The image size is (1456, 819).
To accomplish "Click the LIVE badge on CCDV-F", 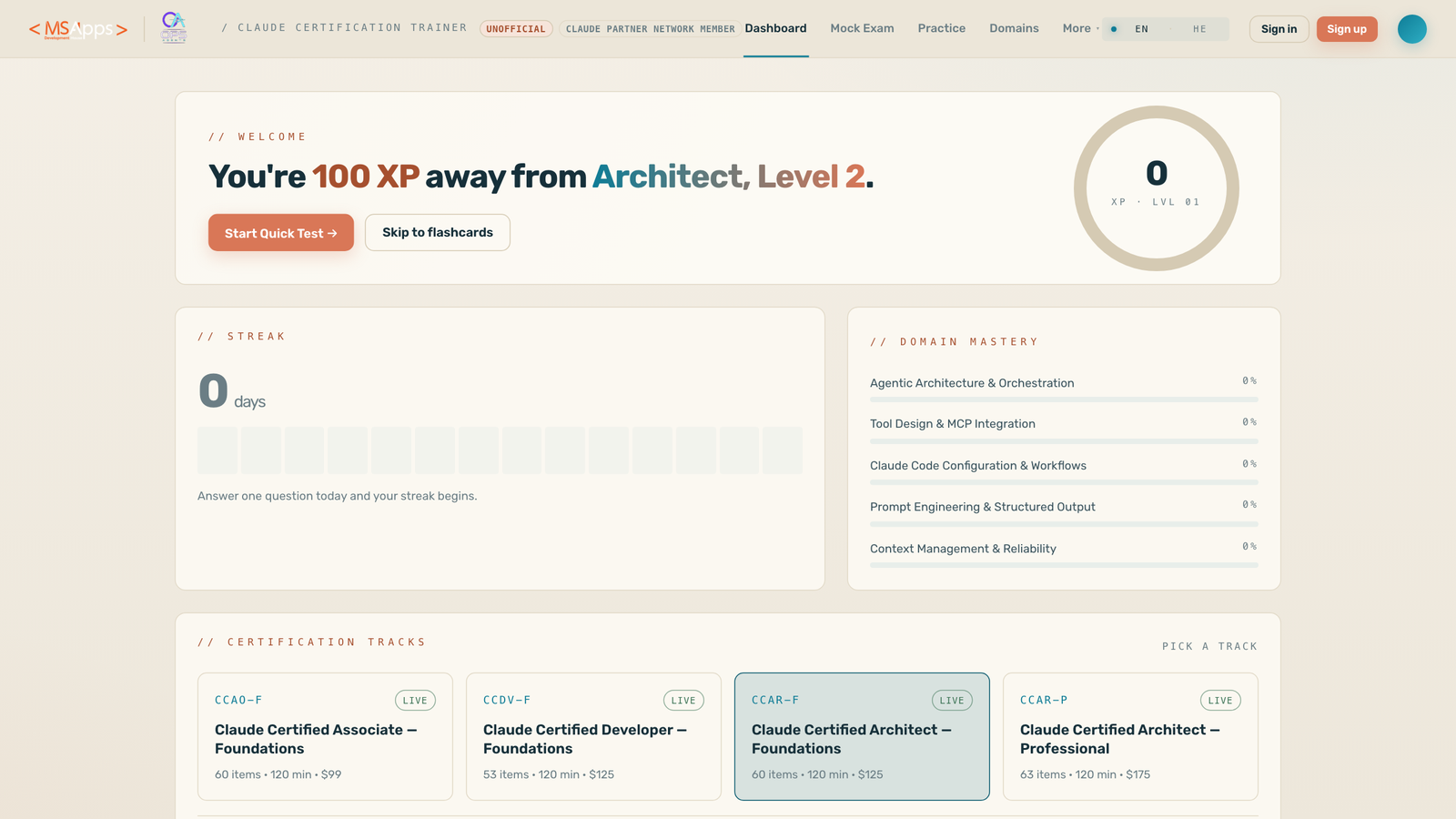I will [x=683, y=701].
